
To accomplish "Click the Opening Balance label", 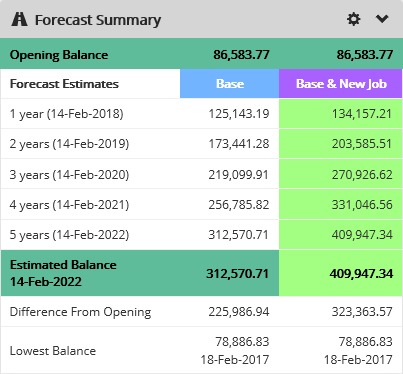I will tap(59, 55).
